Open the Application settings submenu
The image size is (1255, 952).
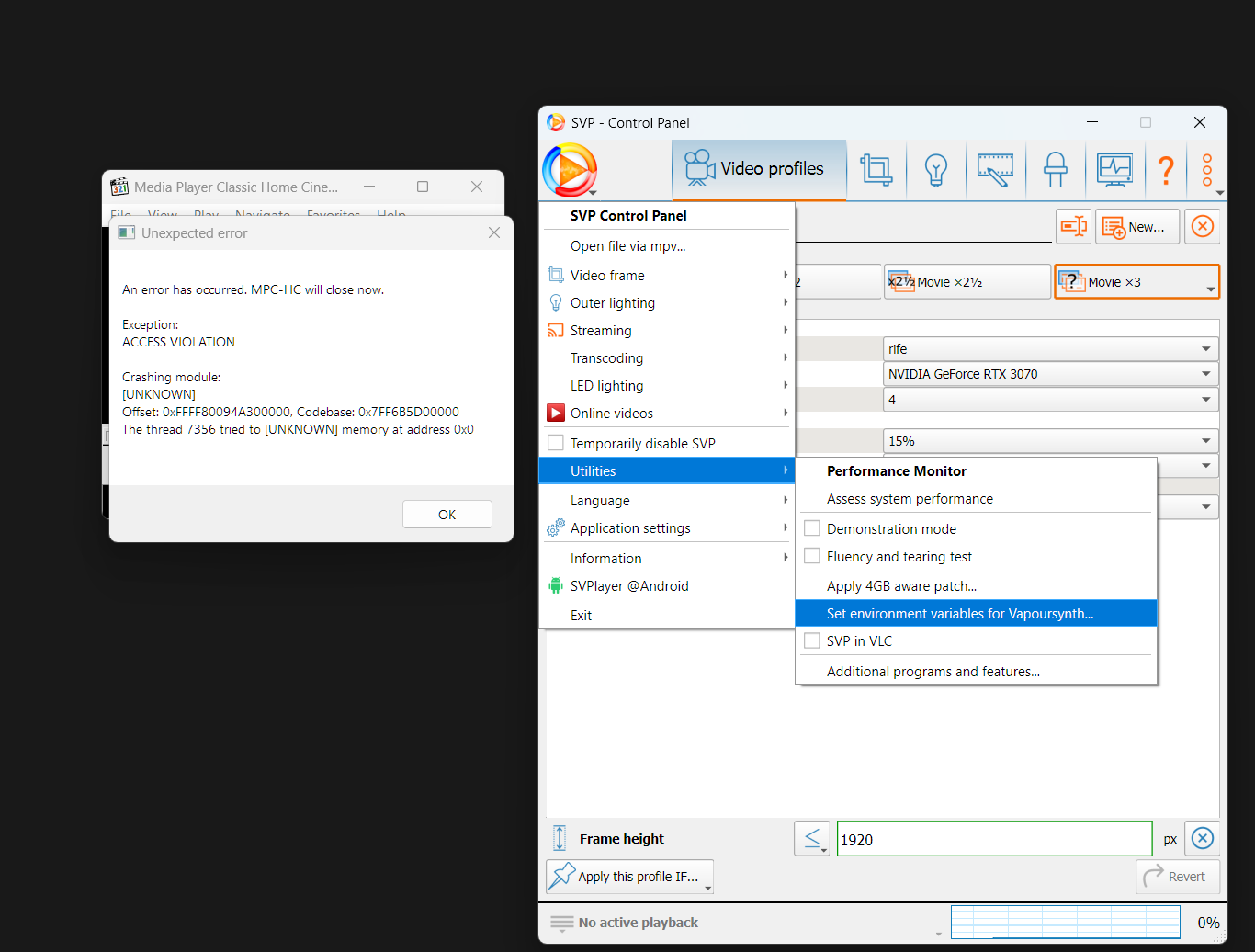click(x=630, y=528)
